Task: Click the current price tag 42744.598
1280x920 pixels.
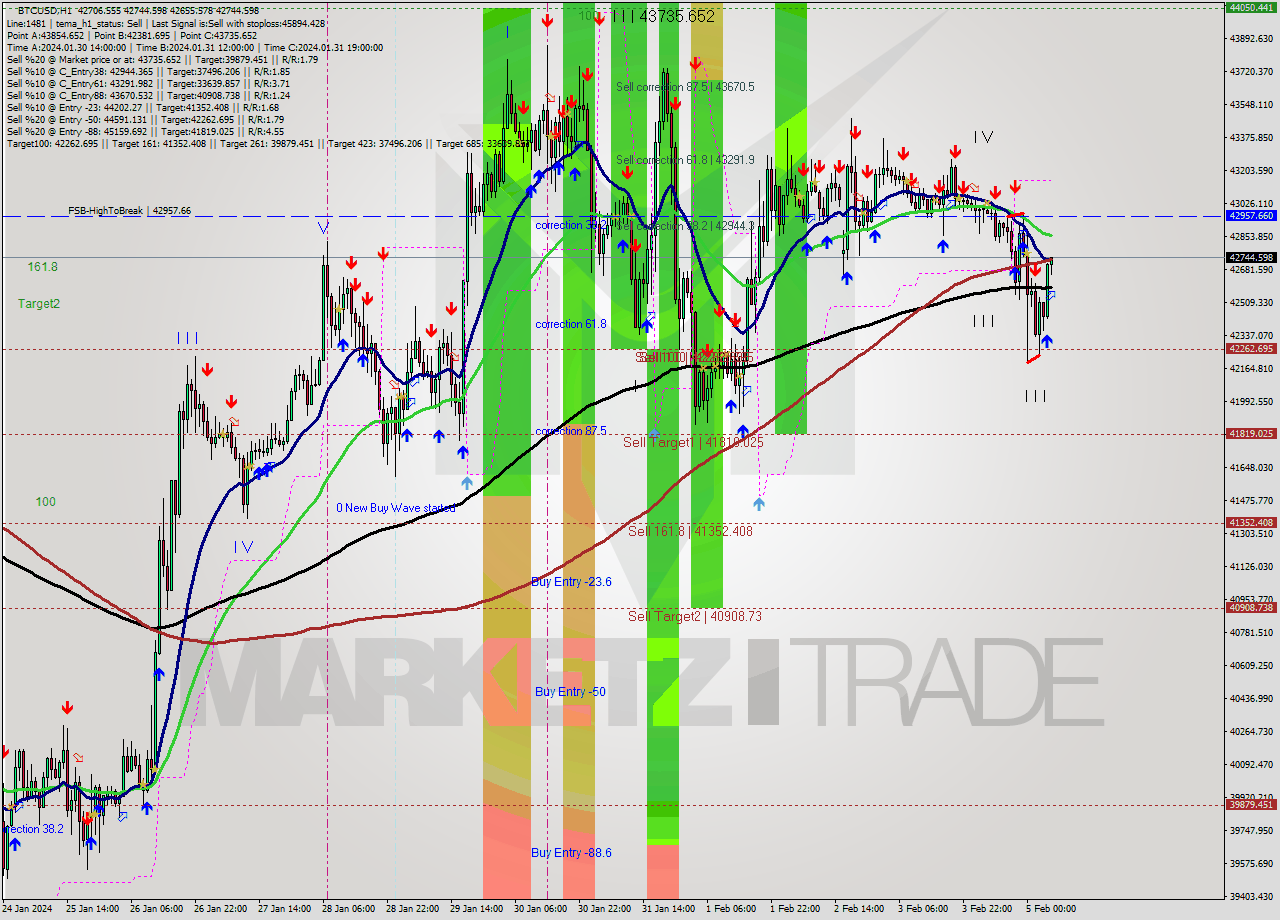Action: pos(1251,257)
